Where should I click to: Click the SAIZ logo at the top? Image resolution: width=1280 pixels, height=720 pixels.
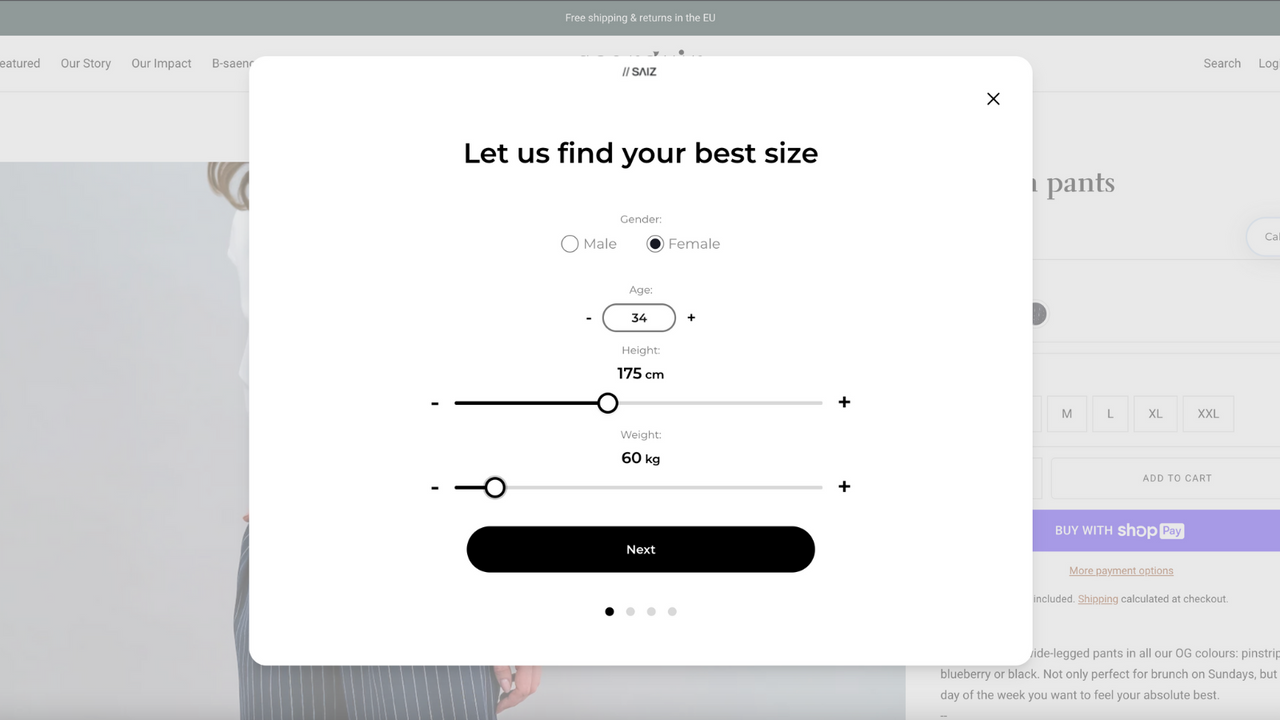[639, 71]
